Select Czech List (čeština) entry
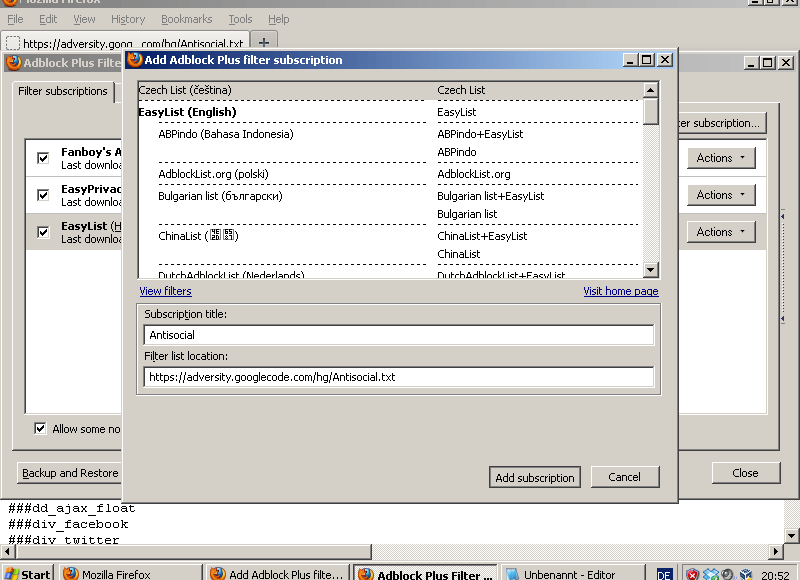This screenshot has width=800, height=580. point(185,90)
